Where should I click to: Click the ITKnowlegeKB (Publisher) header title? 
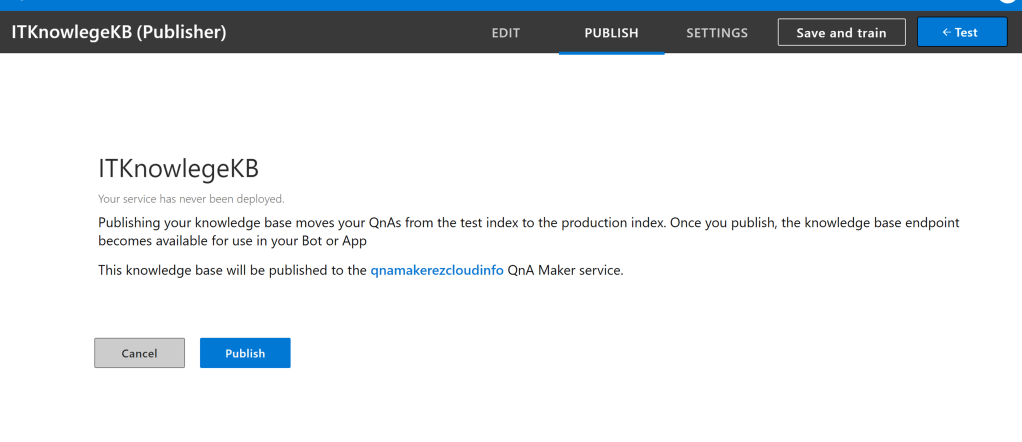119,33
